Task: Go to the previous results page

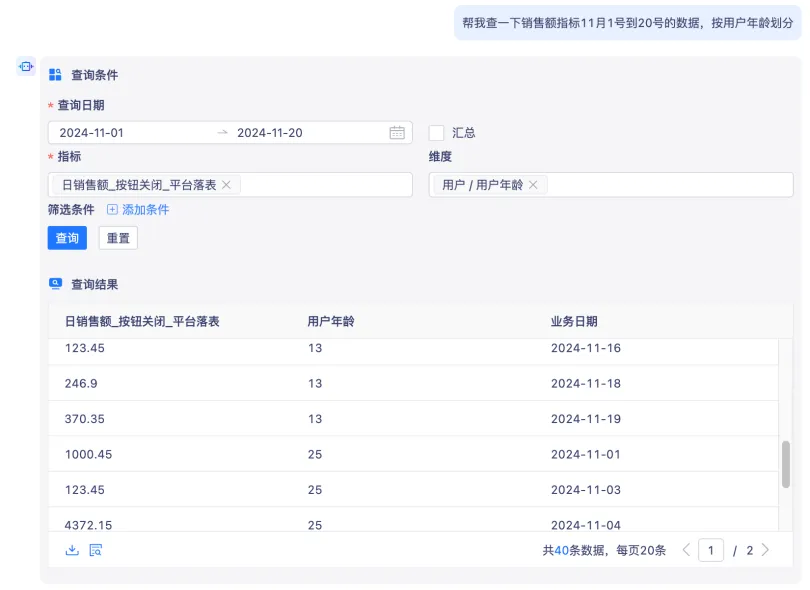Action: [x=686, y=550]
